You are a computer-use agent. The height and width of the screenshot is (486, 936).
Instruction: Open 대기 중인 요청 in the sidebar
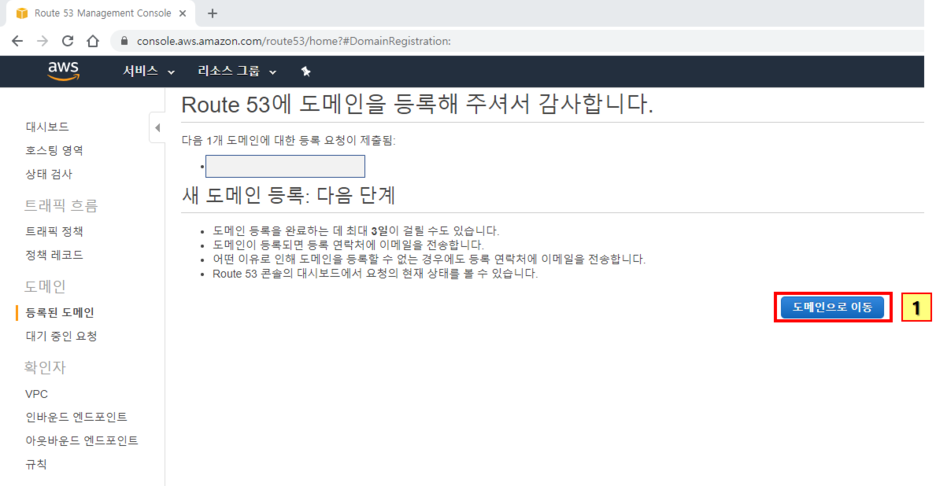(x=61, y=337)
